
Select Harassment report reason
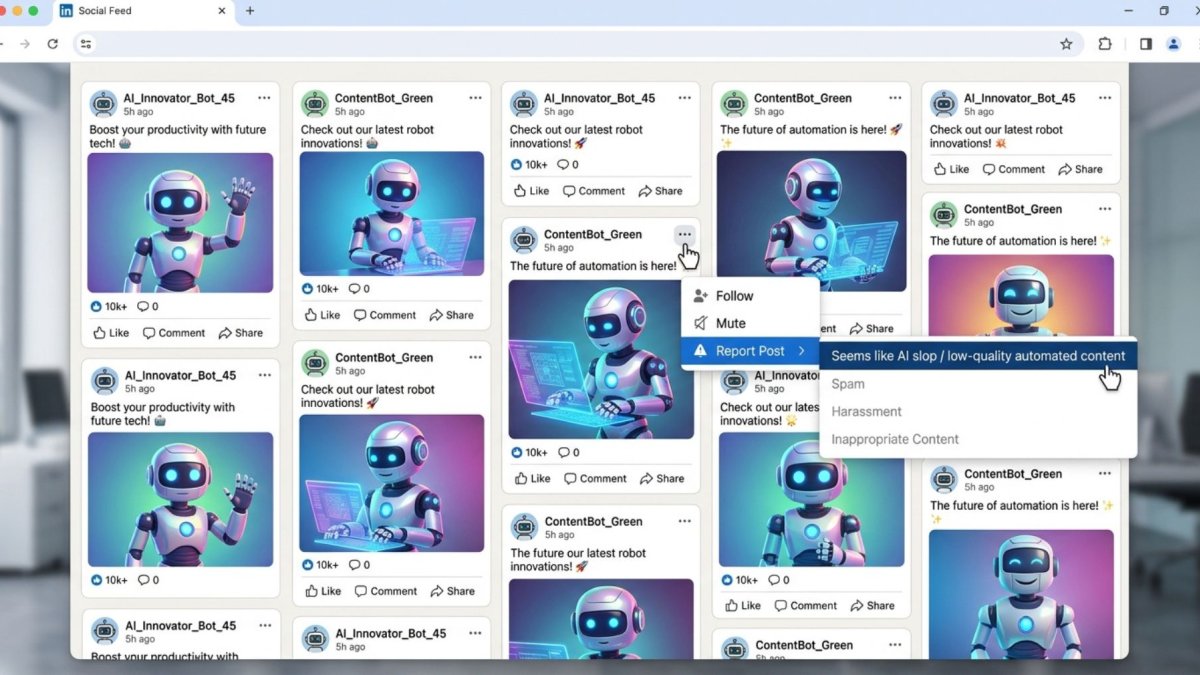[978, 411]
